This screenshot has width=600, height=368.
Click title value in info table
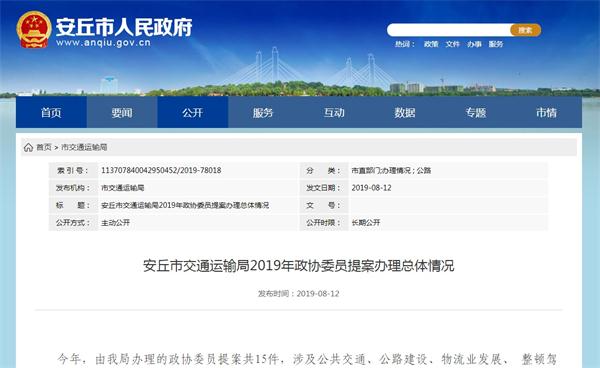pos(185,205)
